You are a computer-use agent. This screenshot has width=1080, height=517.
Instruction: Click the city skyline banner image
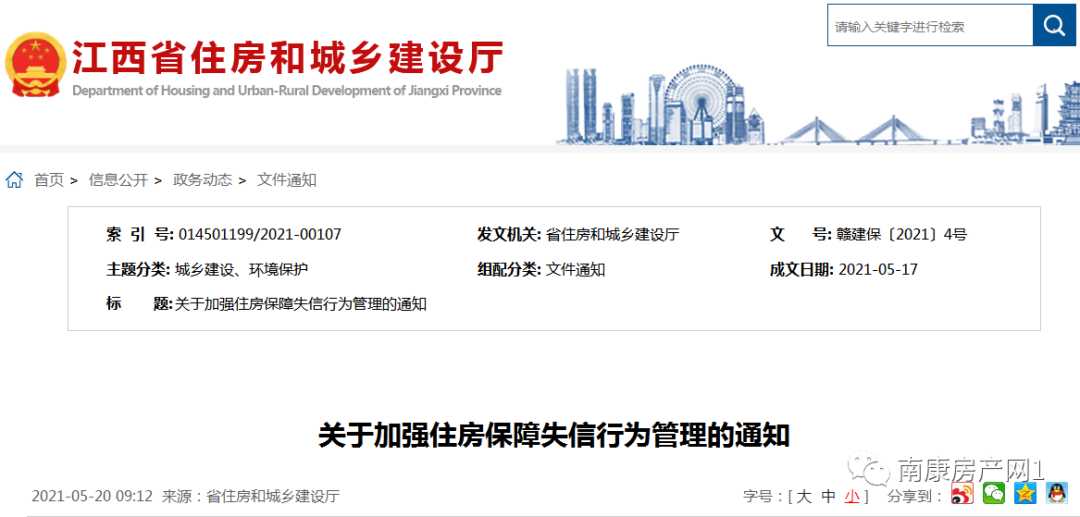[x=818, y=105]
